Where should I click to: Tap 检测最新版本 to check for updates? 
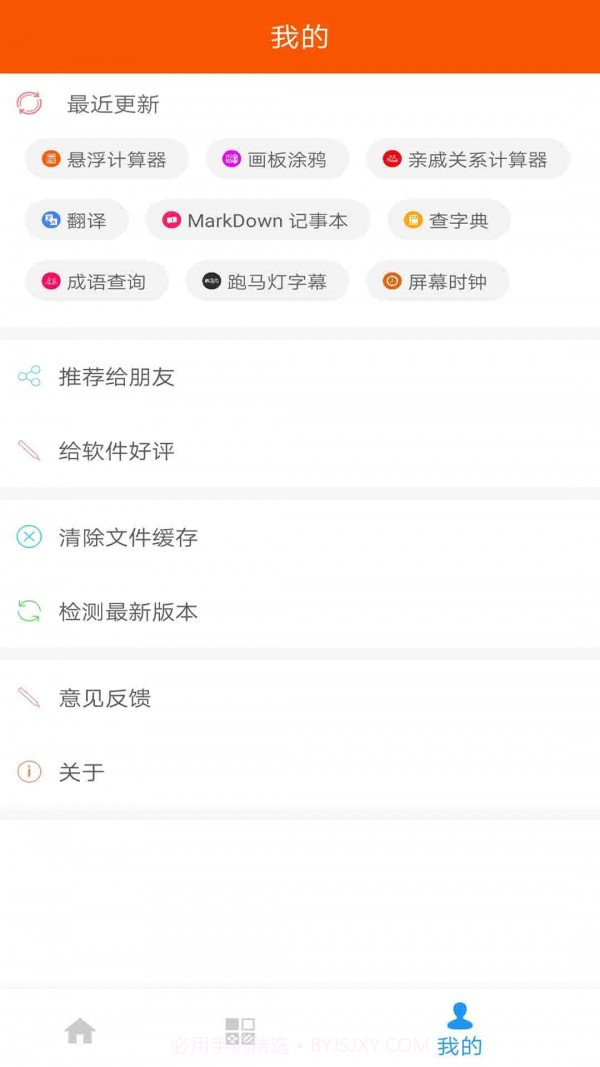click(128, 612)
